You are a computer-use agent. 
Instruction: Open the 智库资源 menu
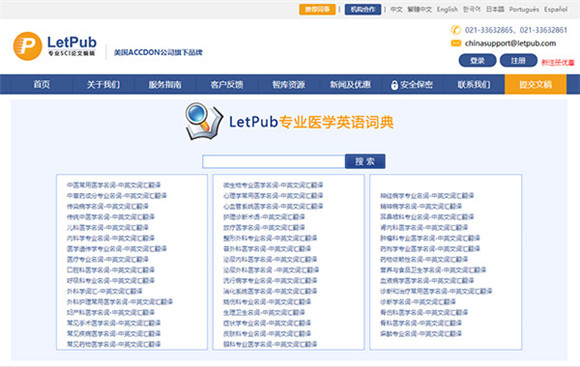coord(289,84)
